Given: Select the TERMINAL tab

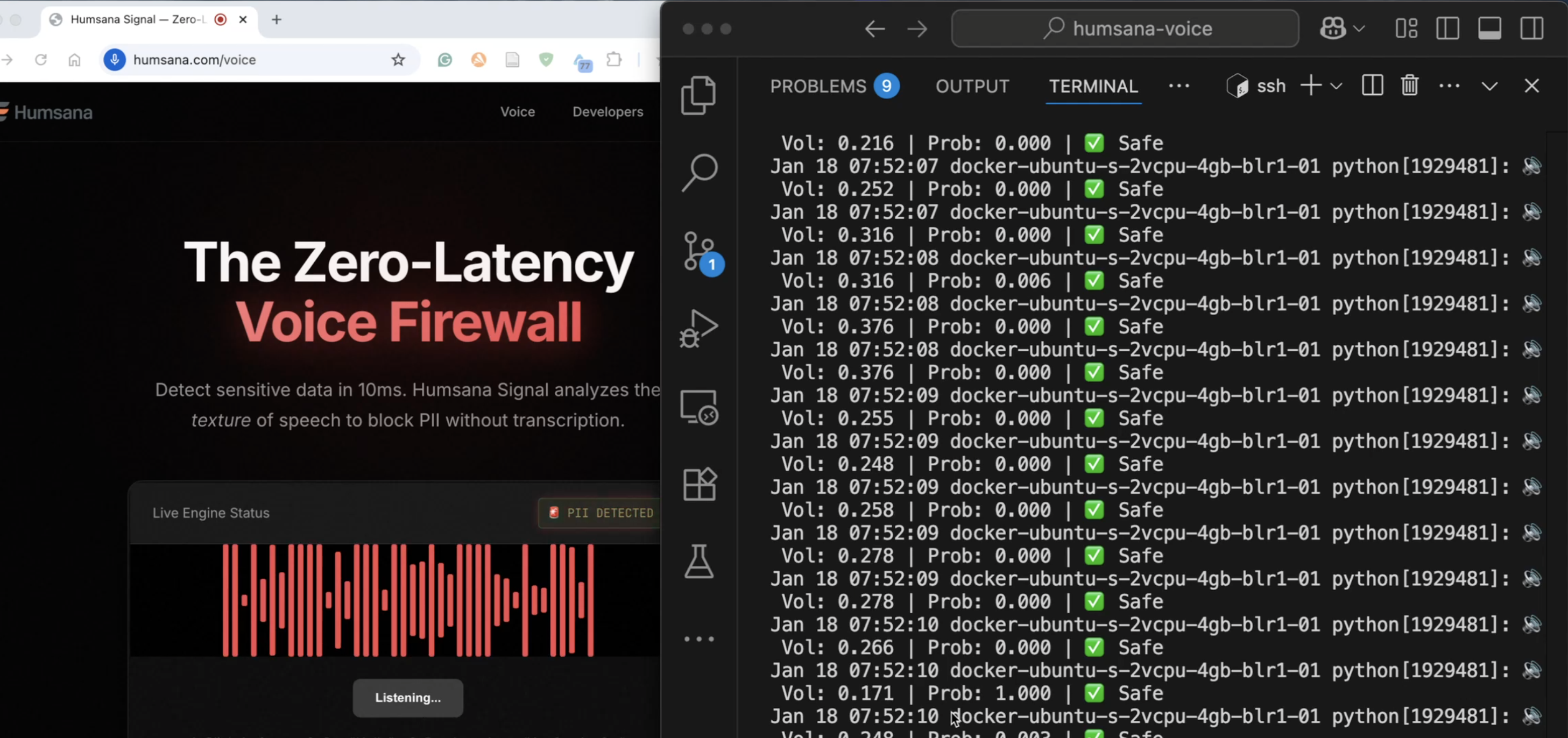Looking at the screenshot, I should (x=1093, y=87).
